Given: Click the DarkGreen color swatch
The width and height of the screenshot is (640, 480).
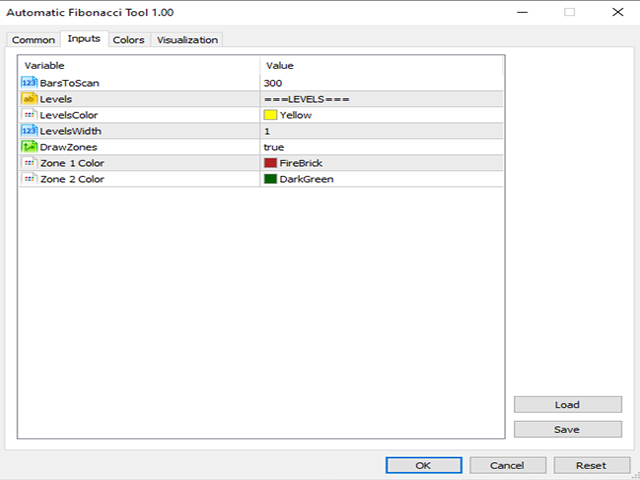Looking at the screenshot, I should click(270, 179).
